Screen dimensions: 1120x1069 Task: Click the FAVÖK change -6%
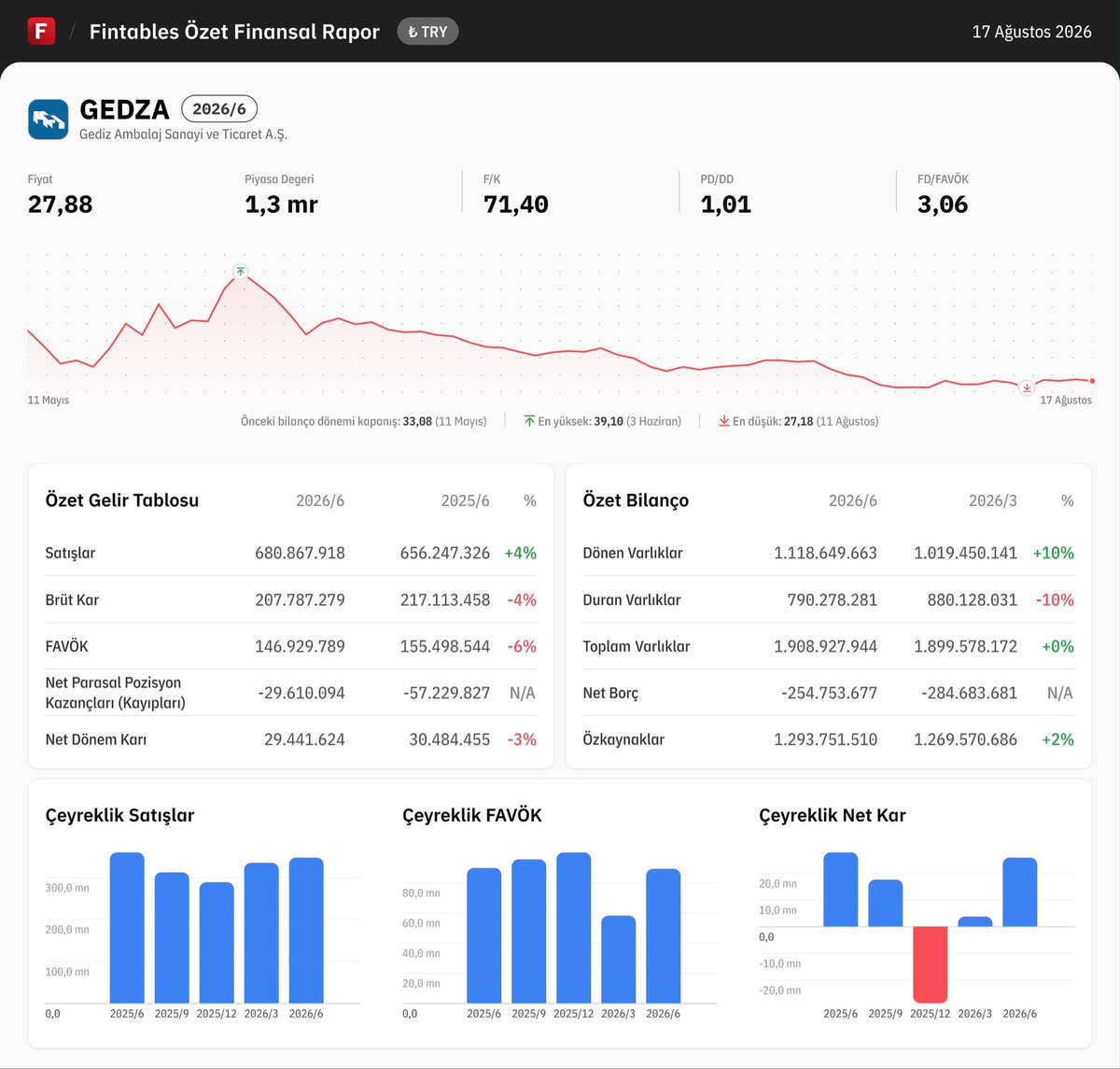pyautogui.click(x=522, y=646)
